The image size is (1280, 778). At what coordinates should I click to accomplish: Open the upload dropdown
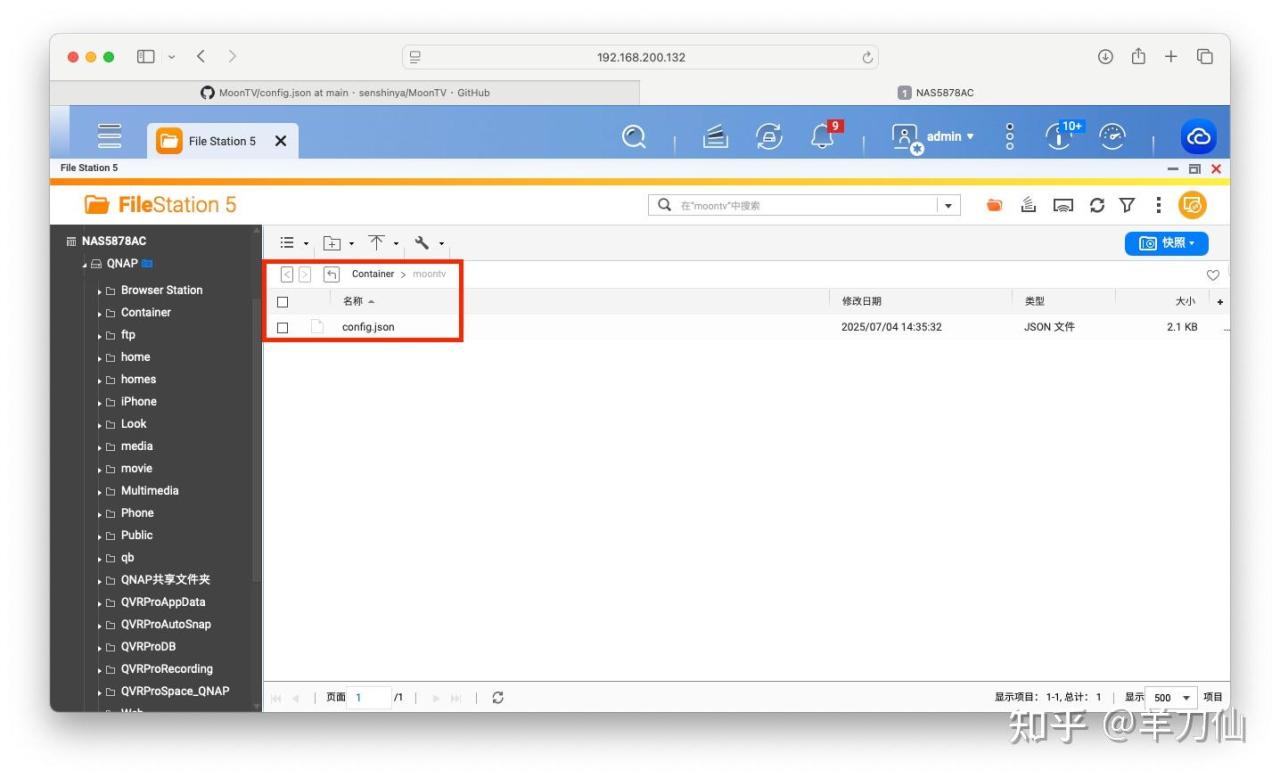383,243
